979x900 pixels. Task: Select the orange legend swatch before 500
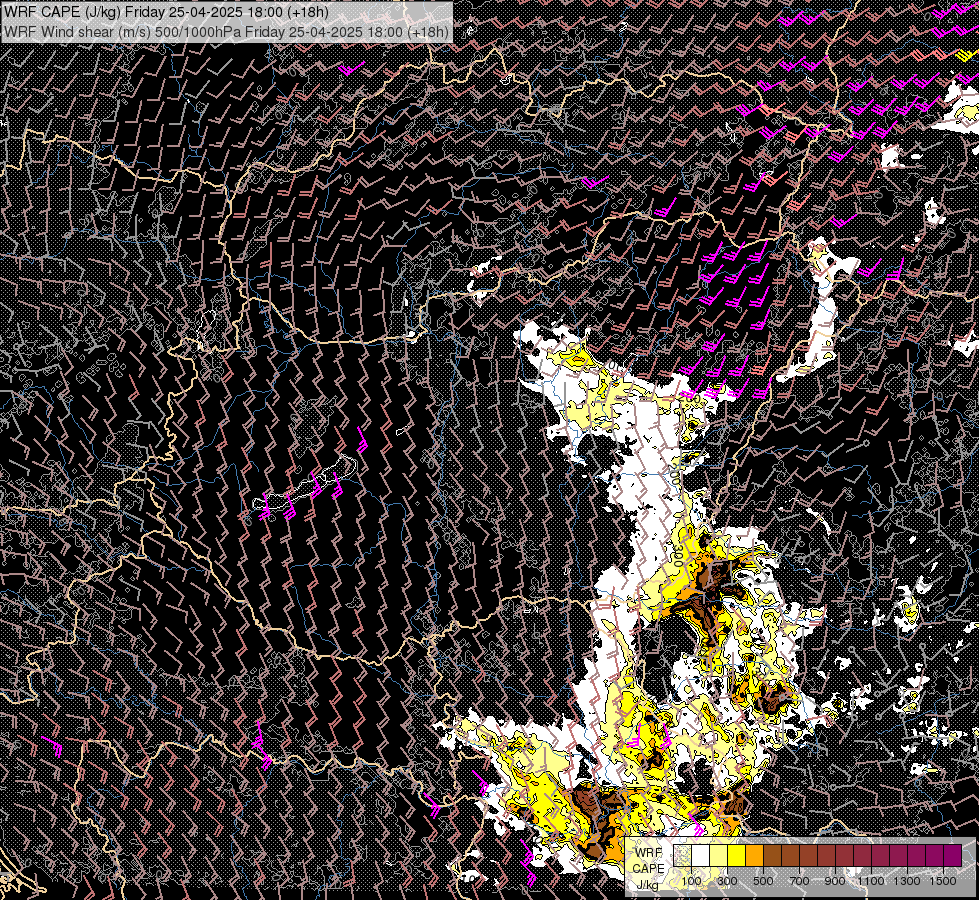point(755,855)
